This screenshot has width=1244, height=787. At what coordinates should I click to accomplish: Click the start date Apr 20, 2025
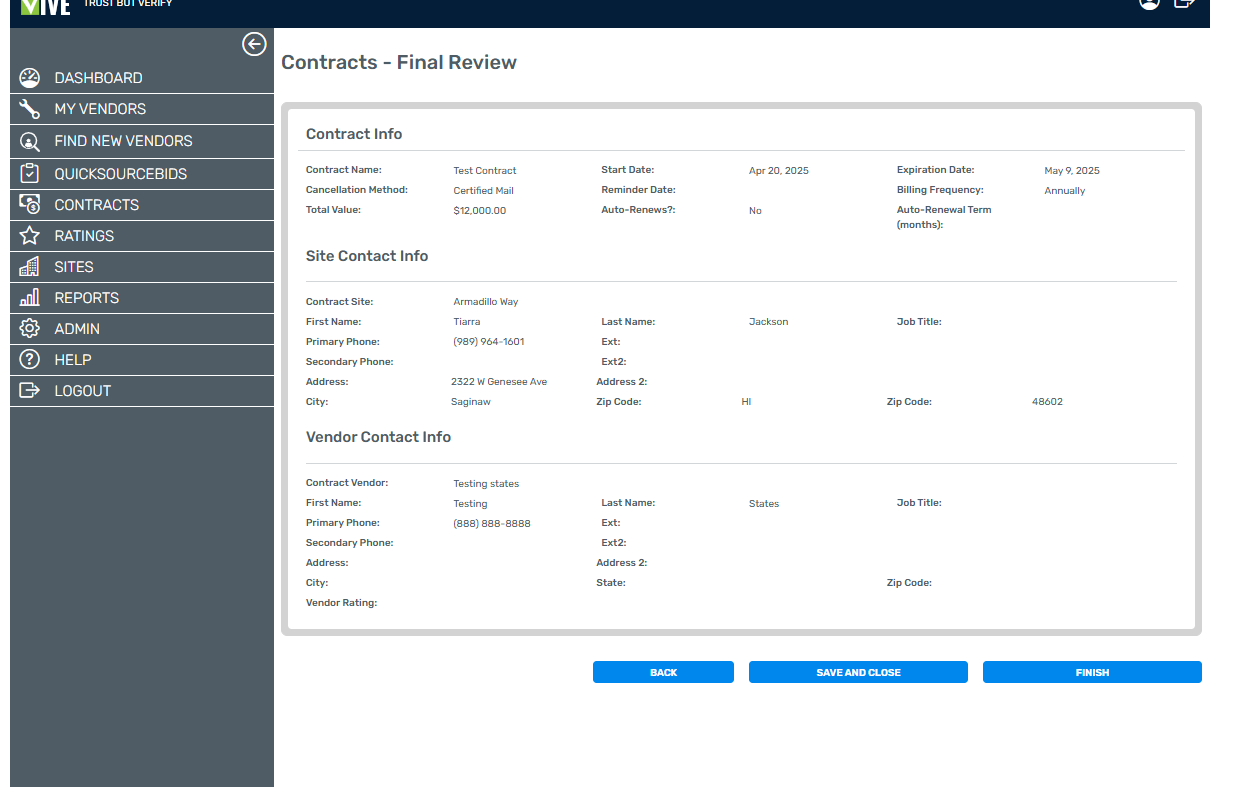[779, 171]
